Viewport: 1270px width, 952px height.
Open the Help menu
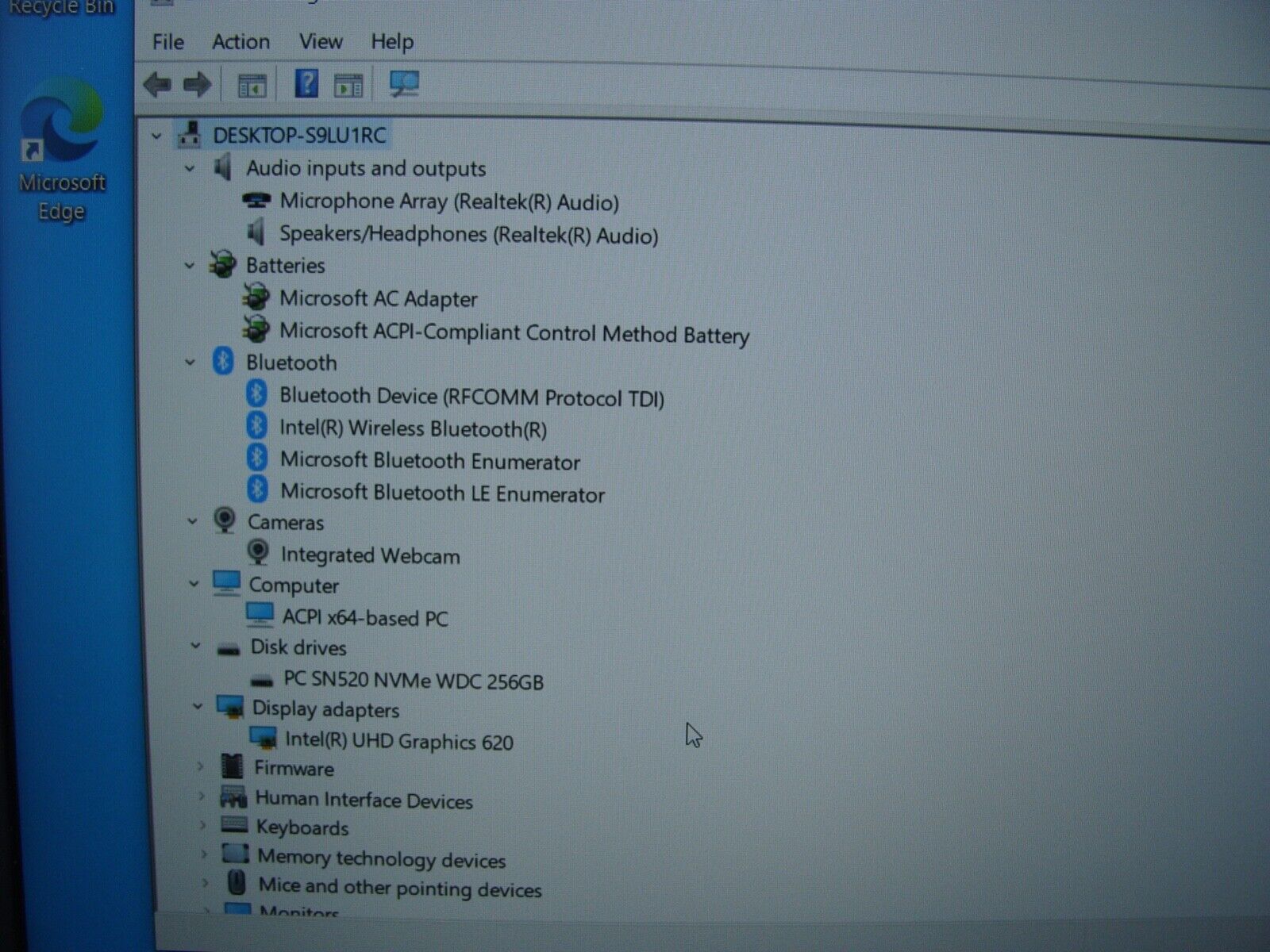click(x=392, y=41)
